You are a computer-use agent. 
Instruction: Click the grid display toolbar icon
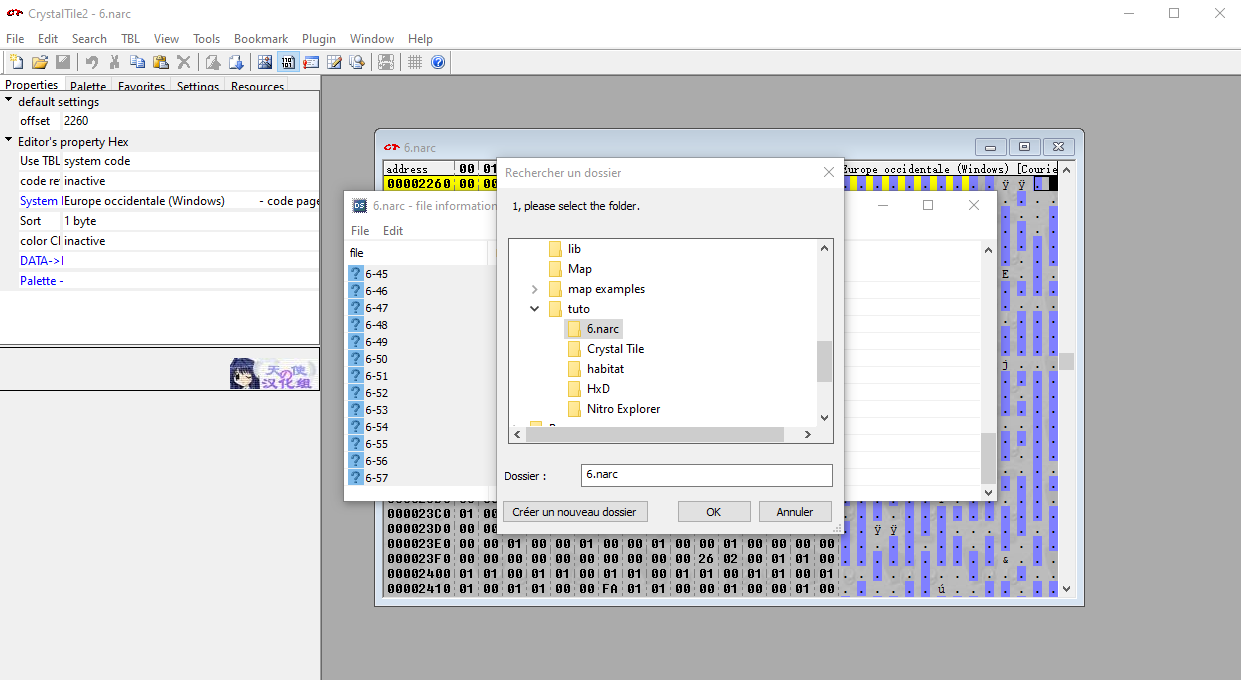(415, 62)
